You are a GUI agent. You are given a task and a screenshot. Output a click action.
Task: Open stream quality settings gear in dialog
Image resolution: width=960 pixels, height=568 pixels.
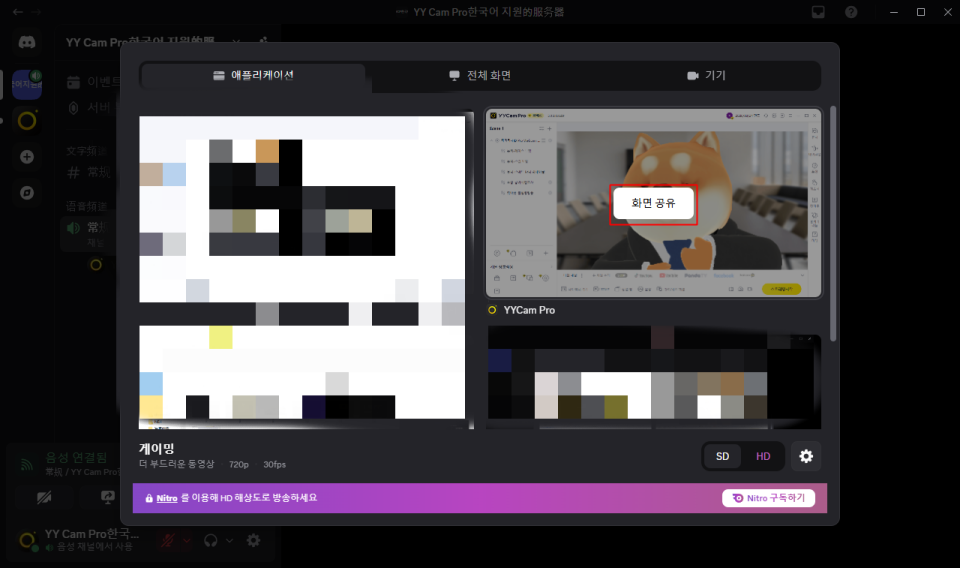806,457
